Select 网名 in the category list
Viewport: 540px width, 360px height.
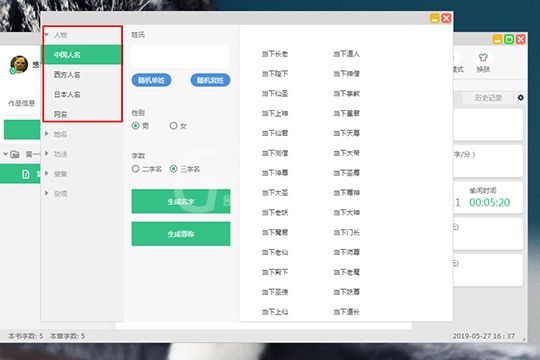[x=82, y=114]
